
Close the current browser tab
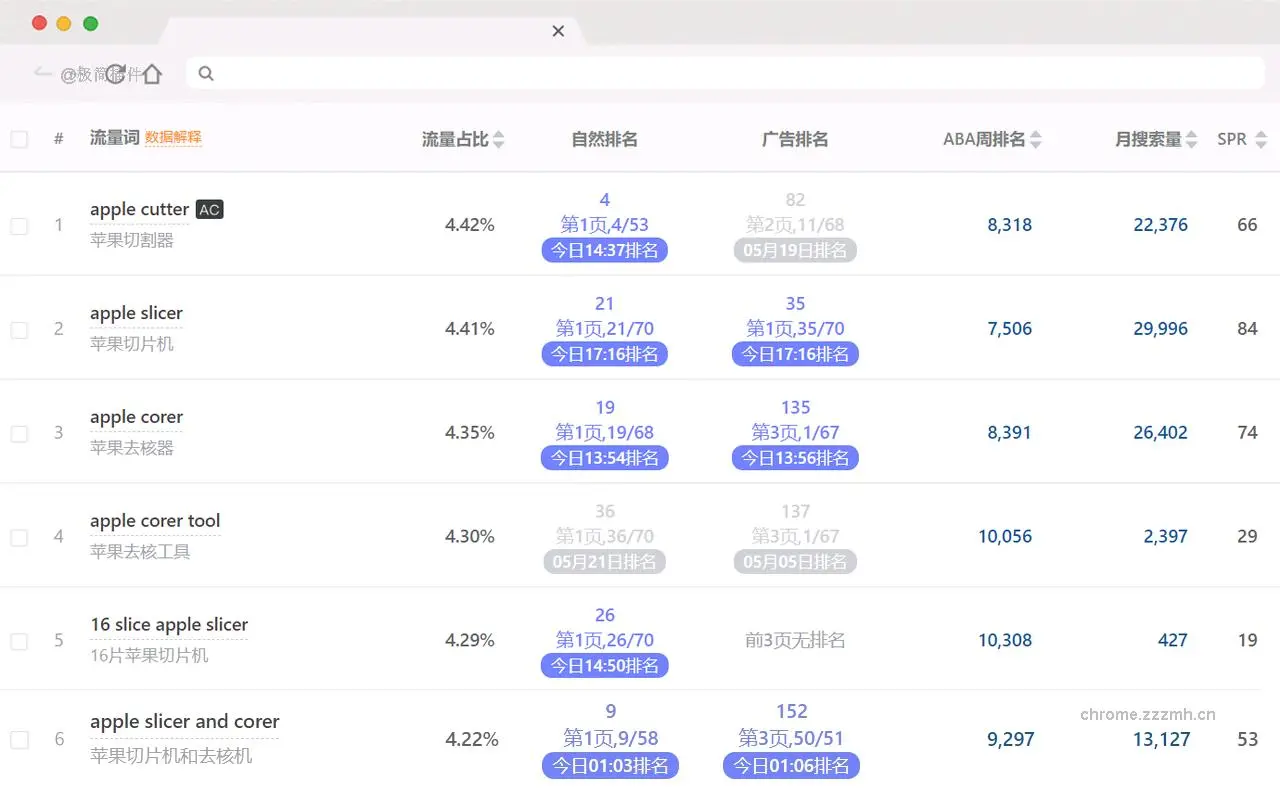point(558,31)
